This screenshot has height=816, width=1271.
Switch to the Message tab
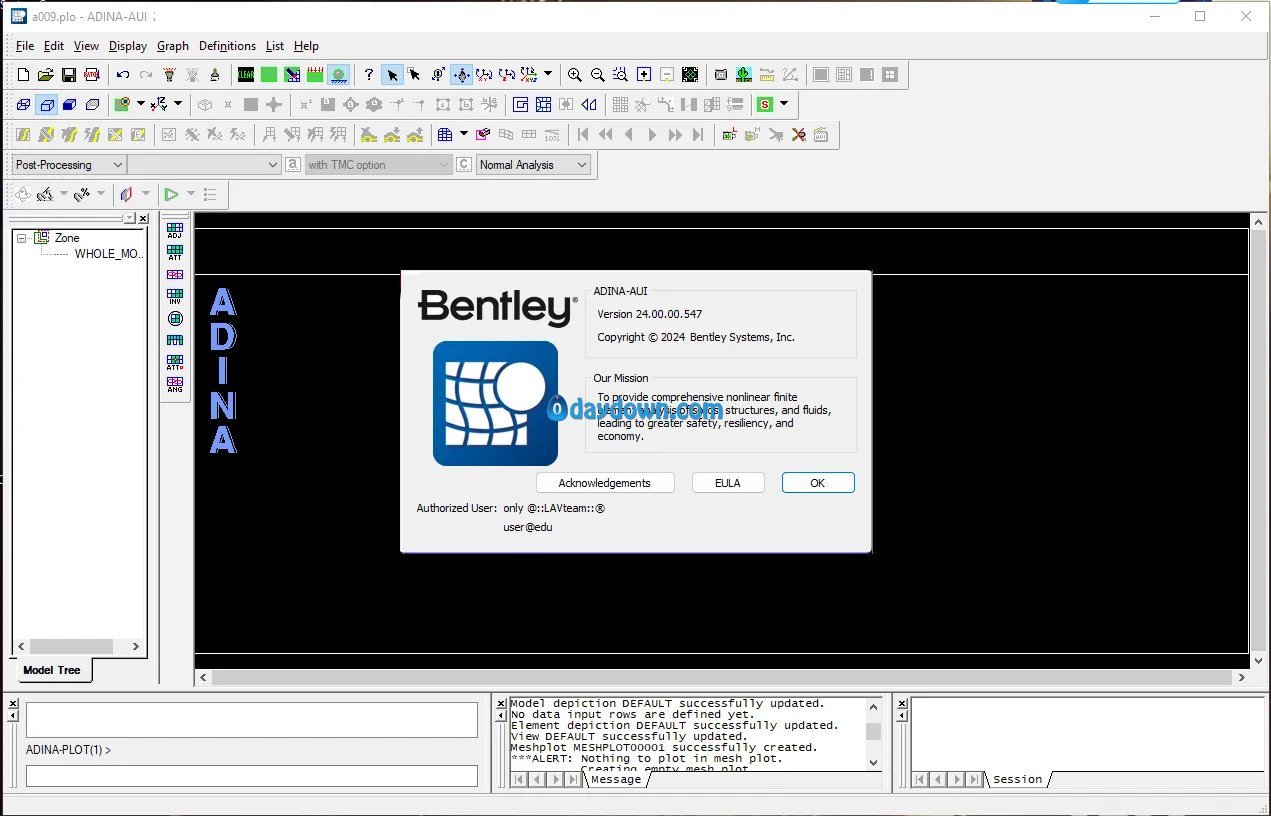(616, 779)
